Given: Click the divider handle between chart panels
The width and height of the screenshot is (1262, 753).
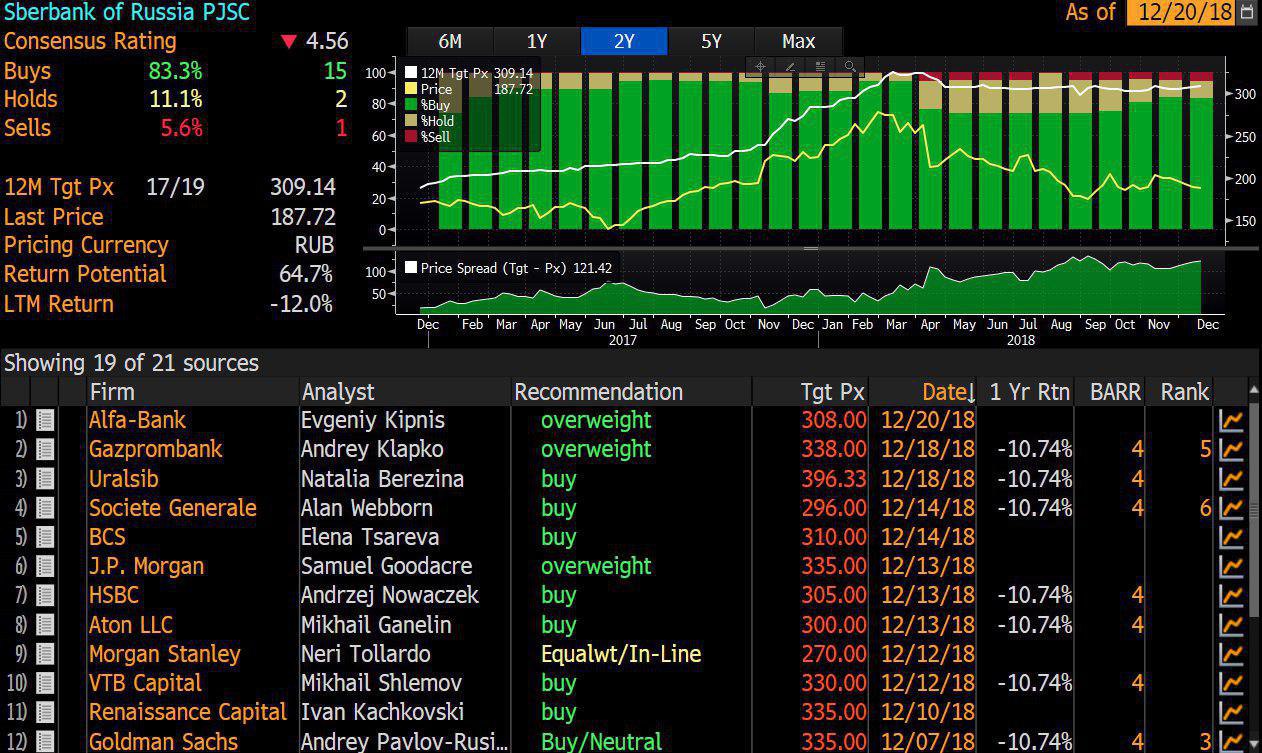Looking at the screenshot, I should [811, 248].
